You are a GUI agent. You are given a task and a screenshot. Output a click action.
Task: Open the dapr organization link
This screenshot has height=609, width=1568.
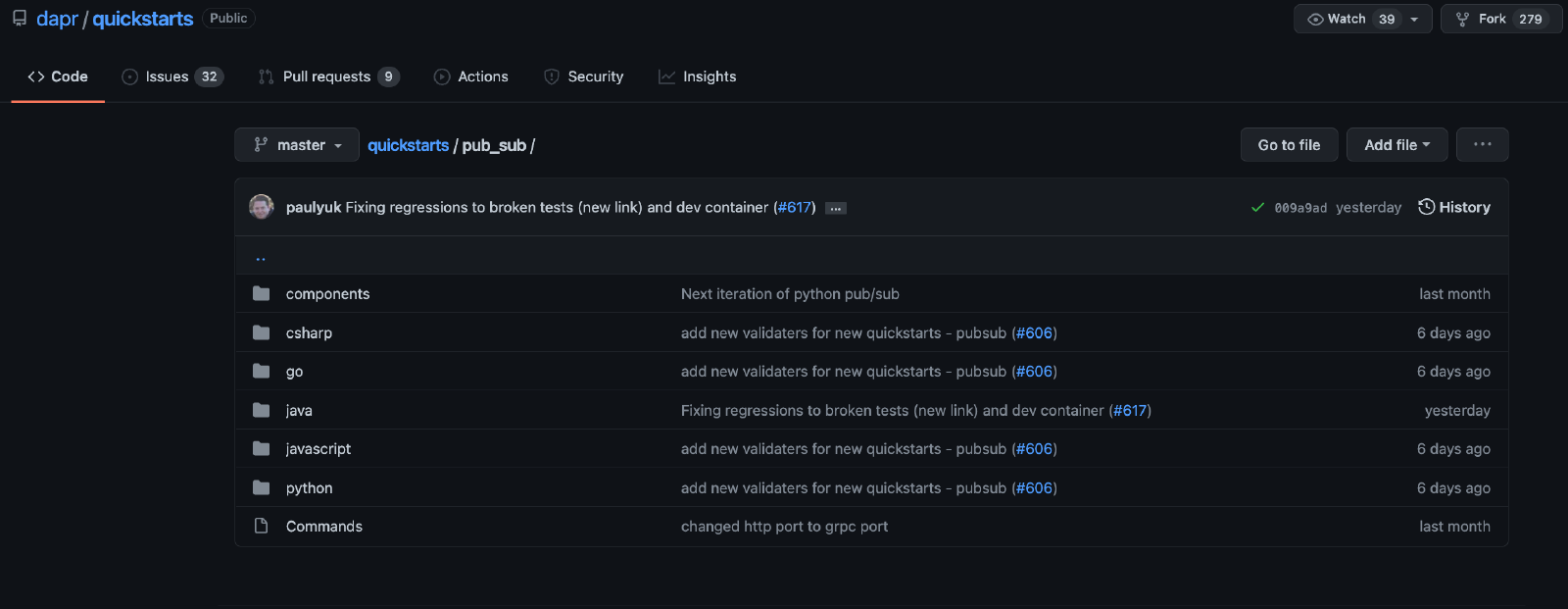point(57,19)
